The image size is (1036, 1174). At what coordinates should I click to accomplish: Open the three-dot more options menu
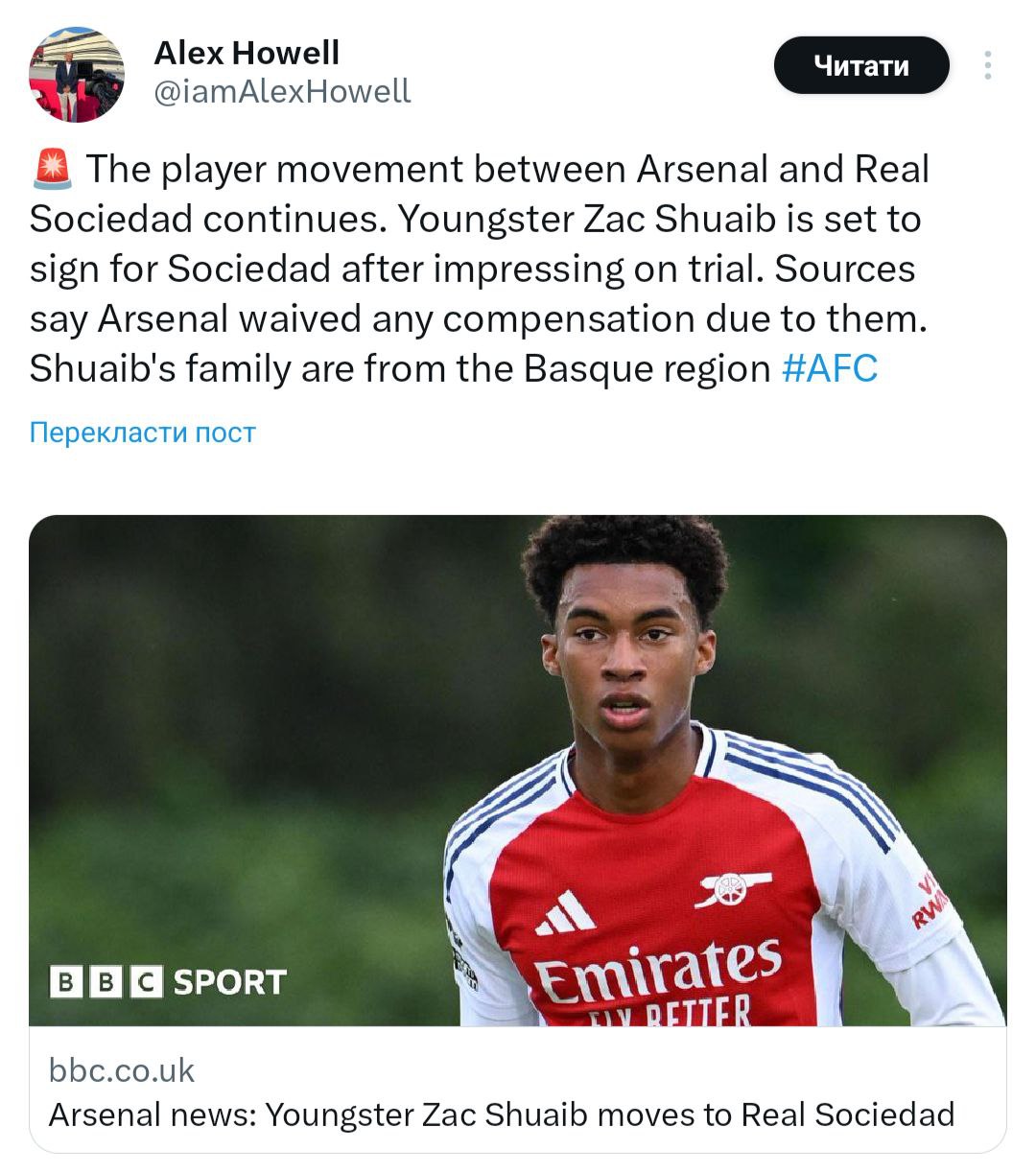tap(987, 65)
